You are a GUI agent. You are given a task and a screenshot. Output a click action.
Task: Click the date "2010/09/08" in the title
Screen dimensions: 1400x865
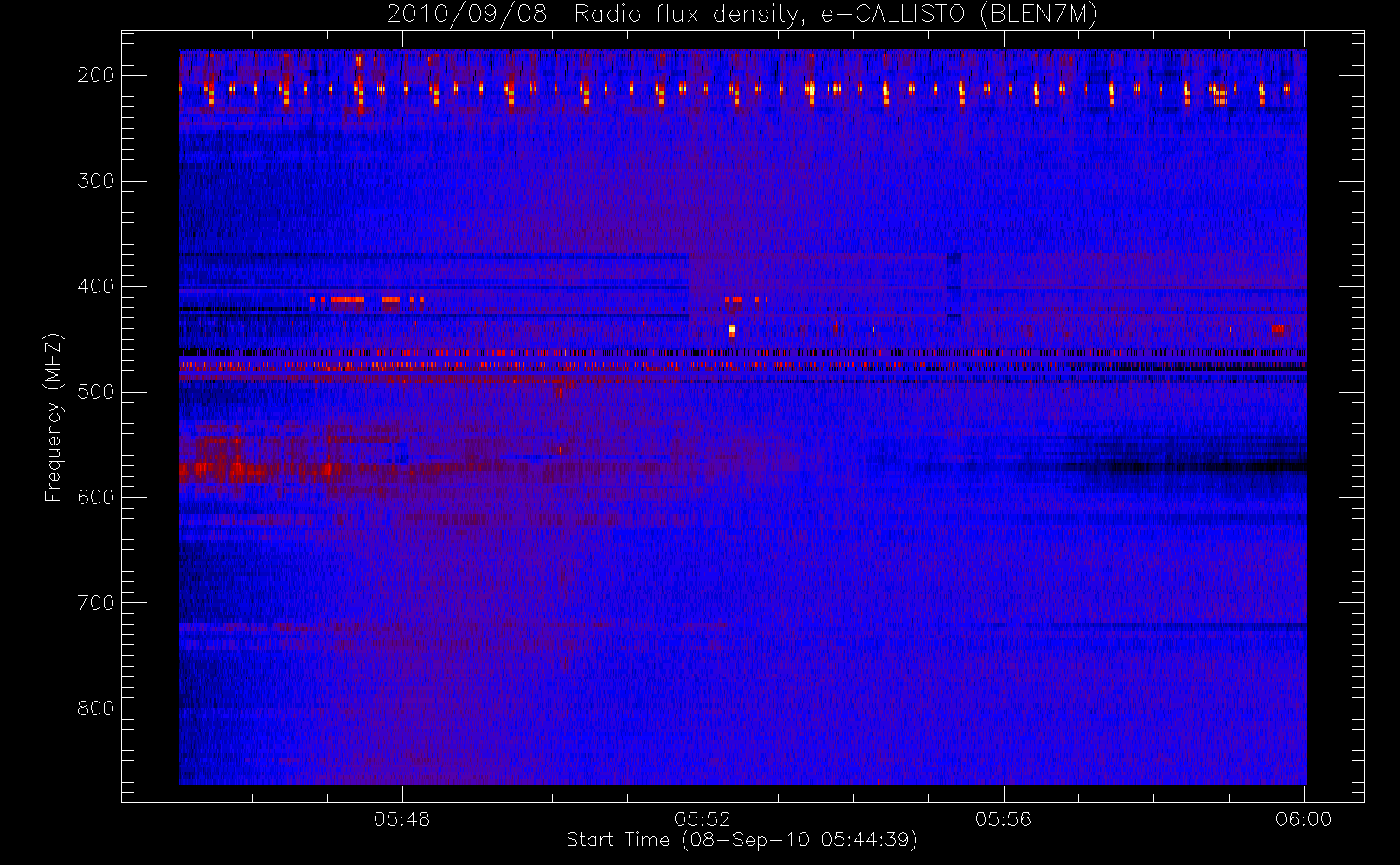(467, 15)
